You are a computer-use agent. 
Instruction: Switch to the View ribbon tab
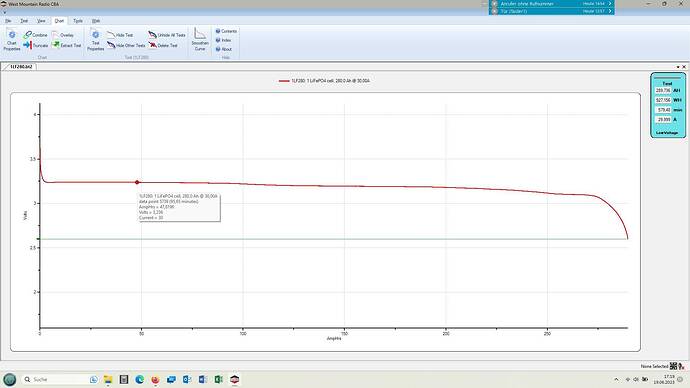41,21
